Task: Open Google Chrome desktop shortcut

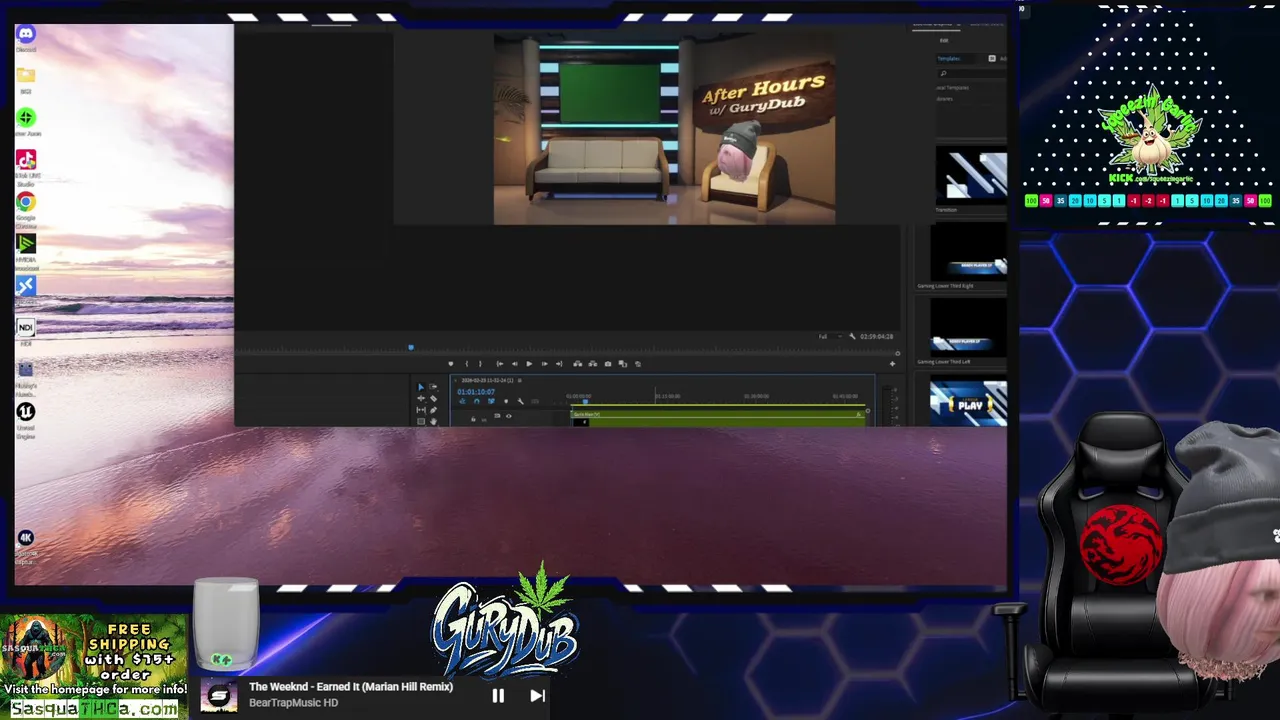Action: (x=26, y=202)
